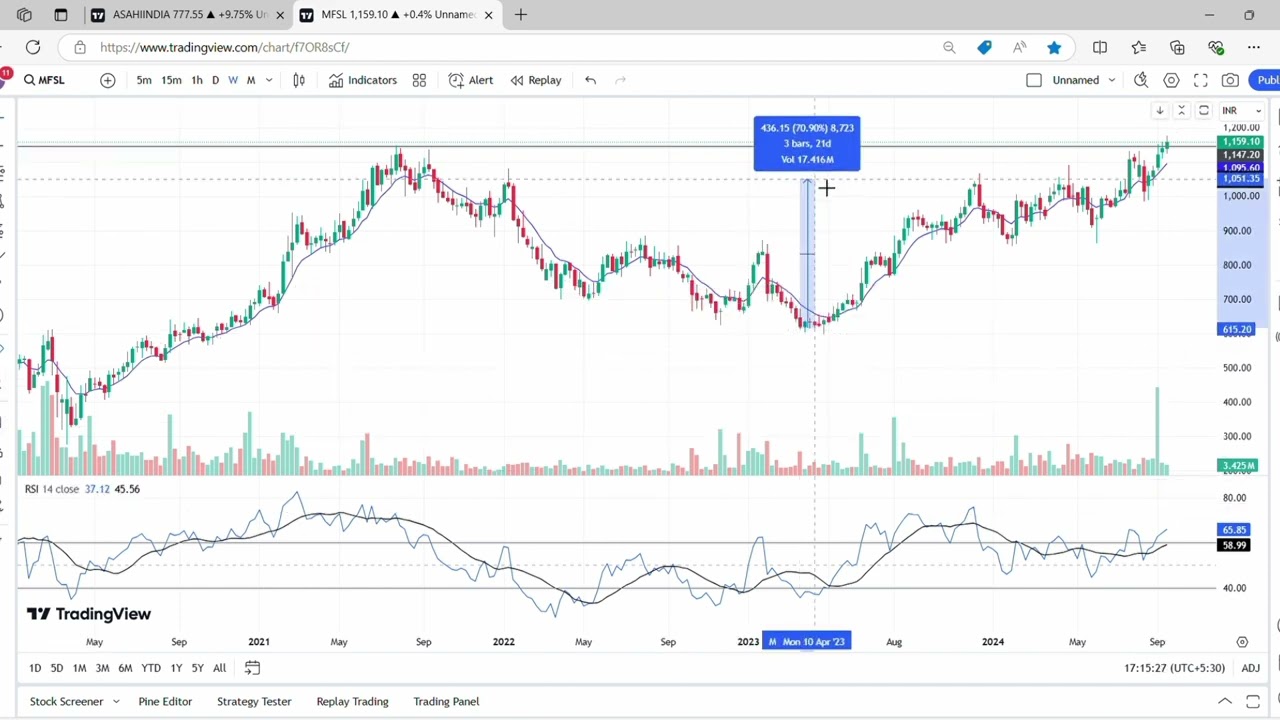Viewport: 1280px width, 720px height.
Task: Select the monthly M timeframe
Action: click(251, 80)
